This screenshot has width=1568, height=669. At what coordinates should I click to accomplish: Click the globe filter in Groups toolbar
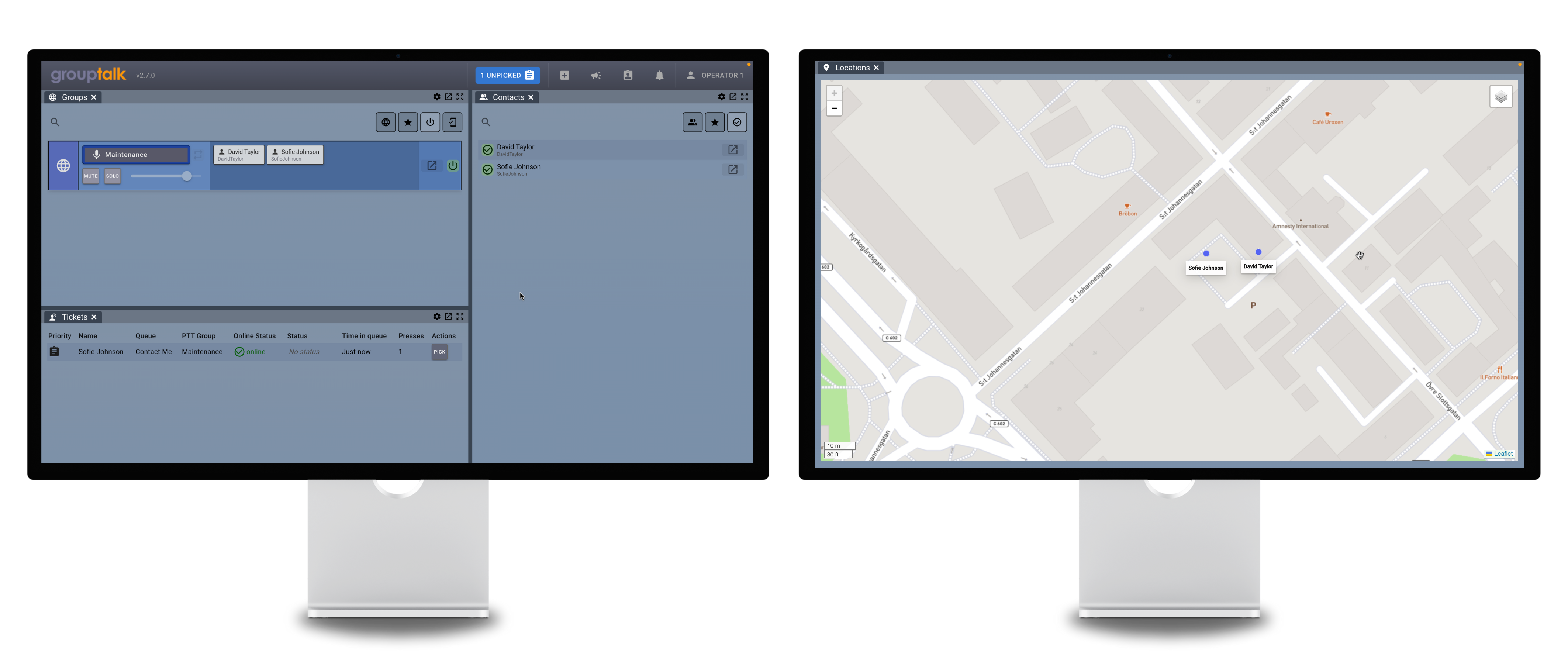pos(385,122)
